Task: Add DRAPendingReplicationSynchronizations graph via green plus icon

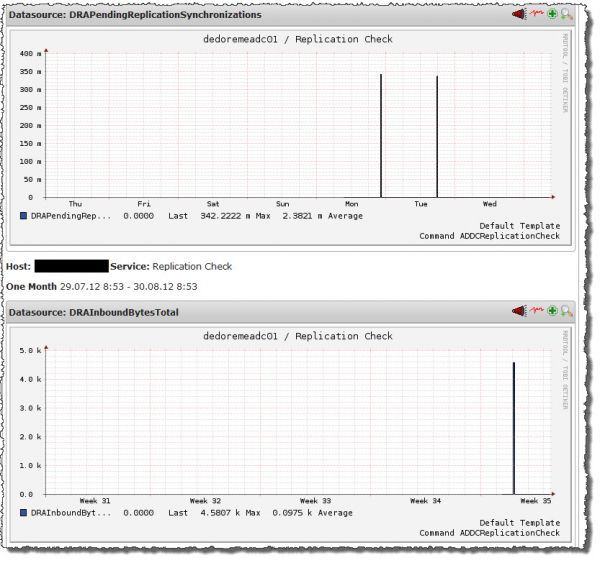Action: tap(552, 15)
